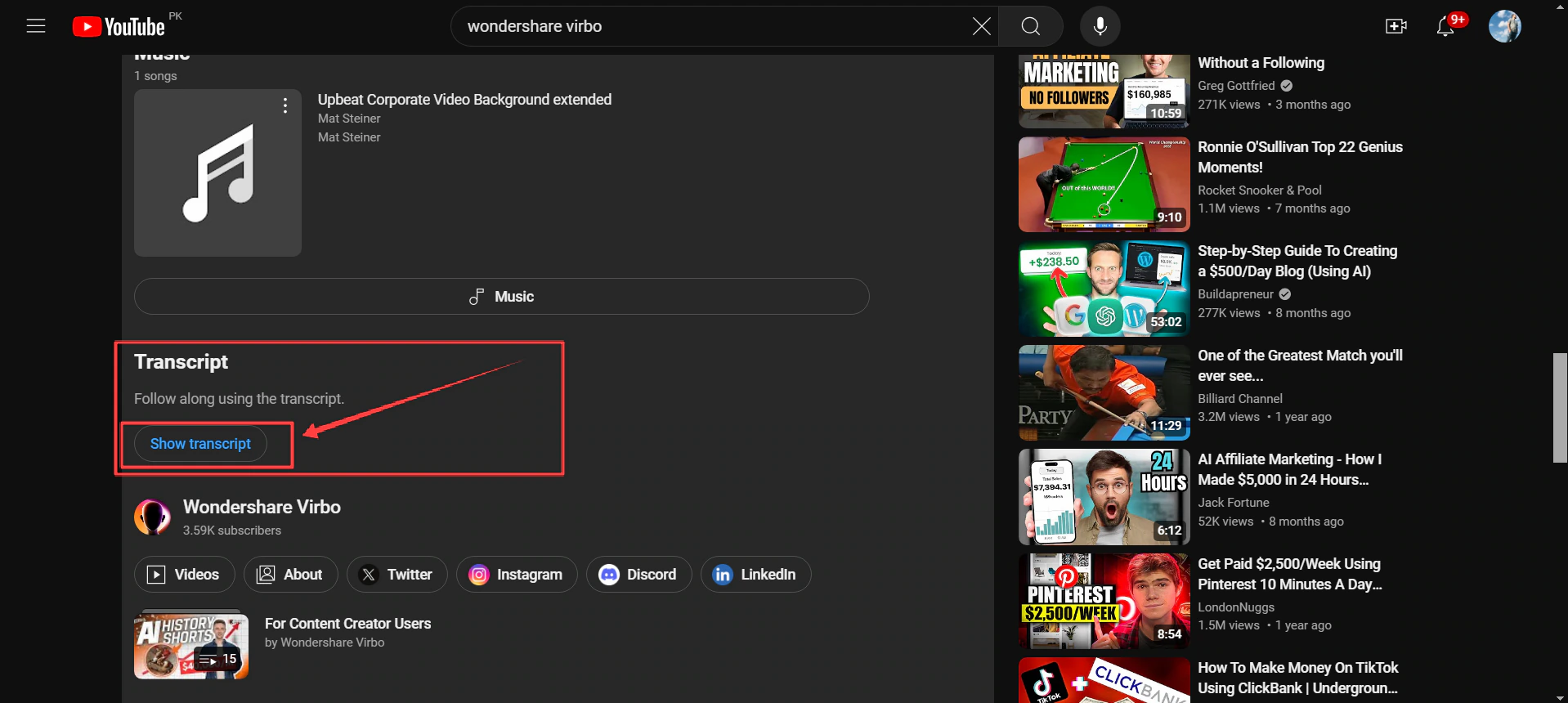Viewport: 1568px width, 703px height.
Task: Click the magnifier search button
Action: point(1031,26)
